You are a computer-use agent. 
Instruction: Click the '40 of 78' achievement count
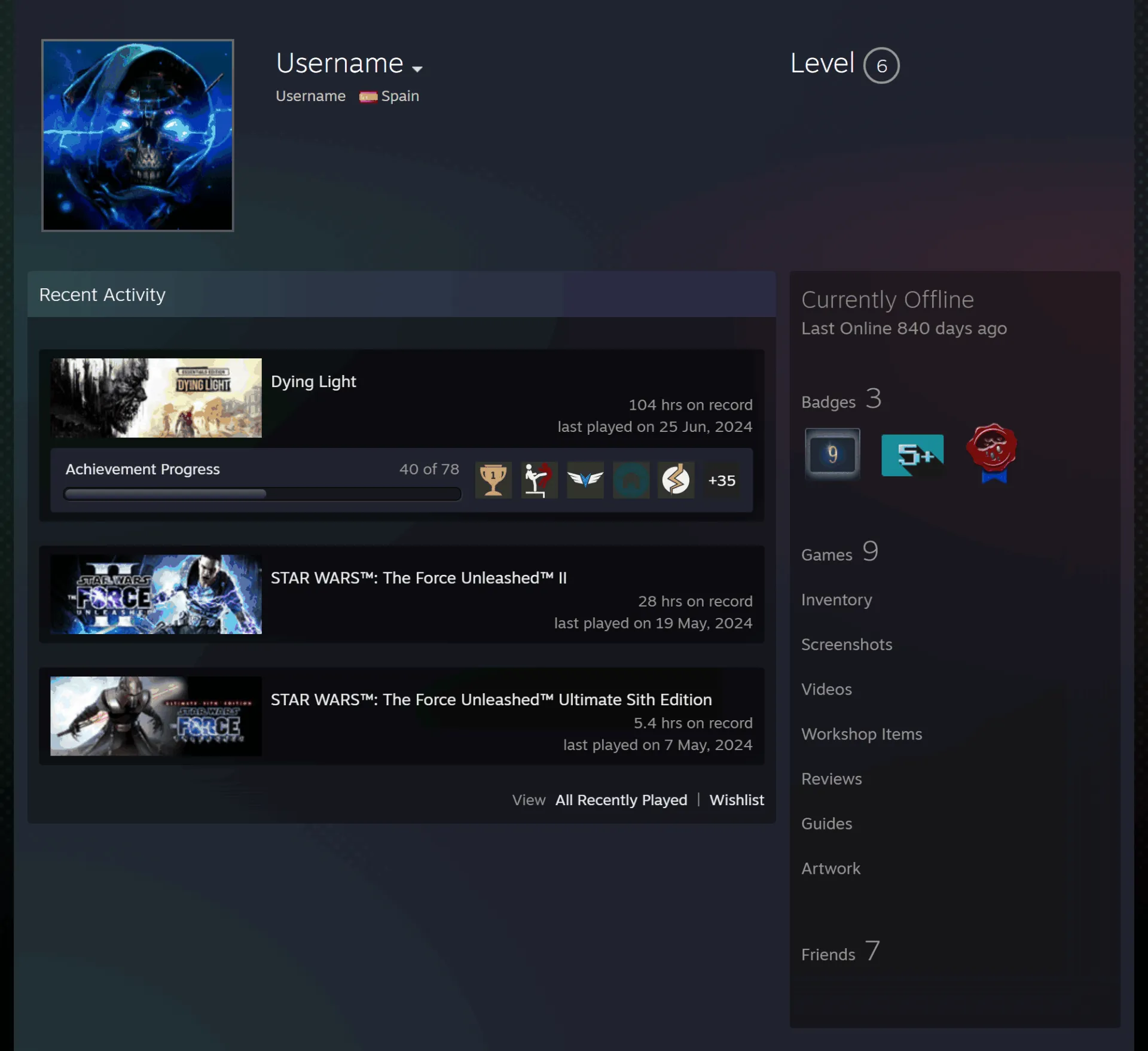(429, 470)
